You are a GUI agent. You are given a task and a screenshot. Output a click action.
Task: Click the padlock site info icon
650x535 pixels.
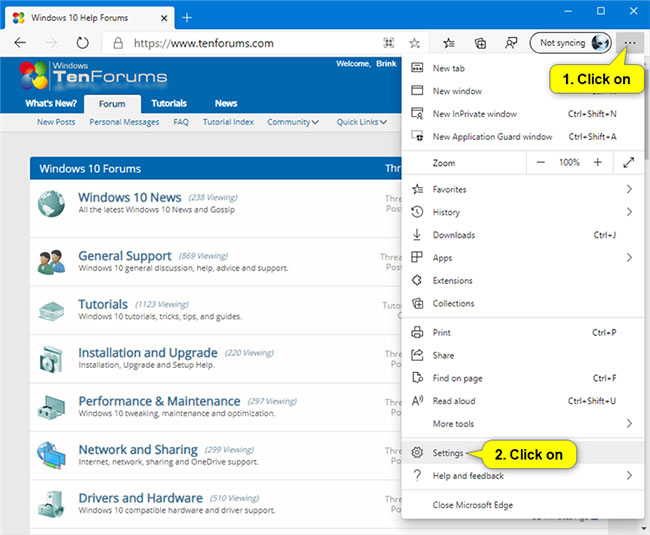[118, 43]
